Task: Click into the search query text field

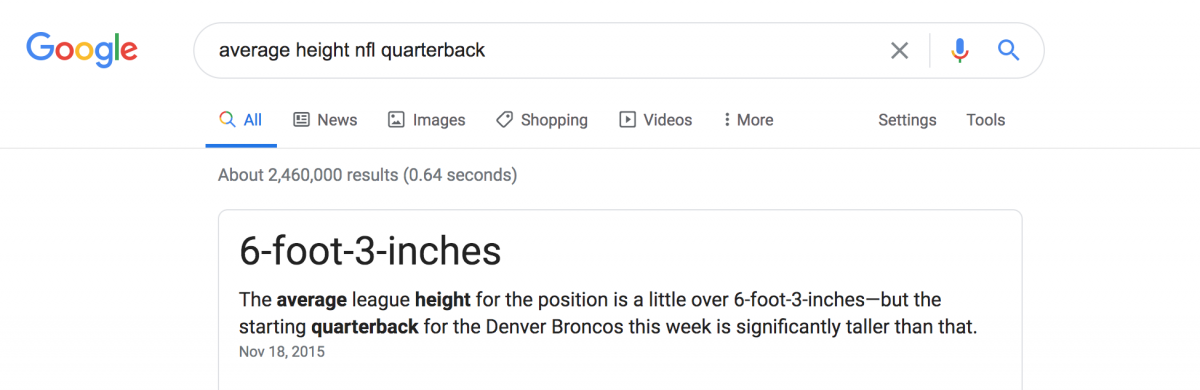Action: pos(540,50)
